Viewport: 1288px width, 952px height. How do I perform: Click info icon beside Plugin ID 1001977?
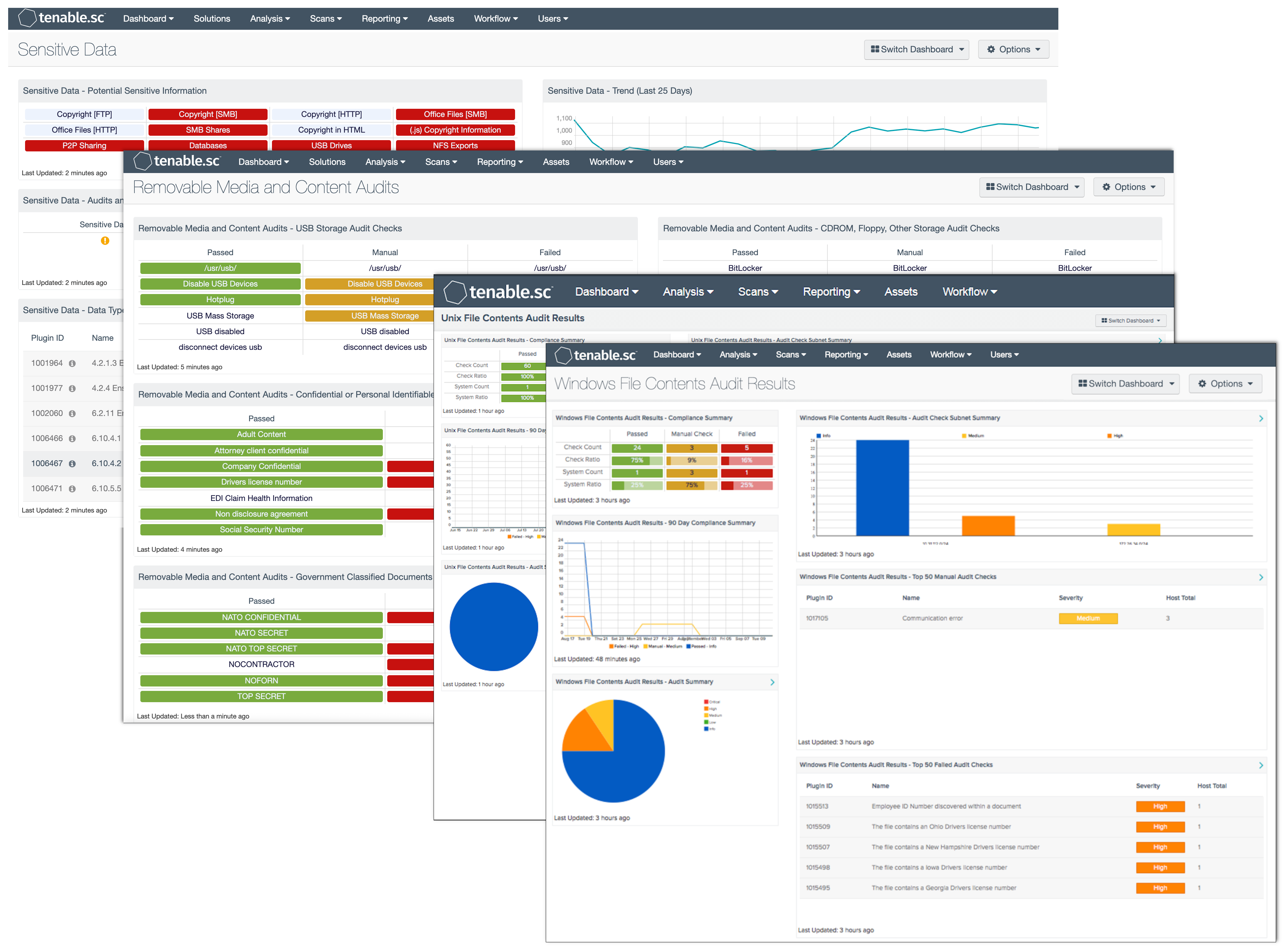pyautogui.click(x=72, y=389)
